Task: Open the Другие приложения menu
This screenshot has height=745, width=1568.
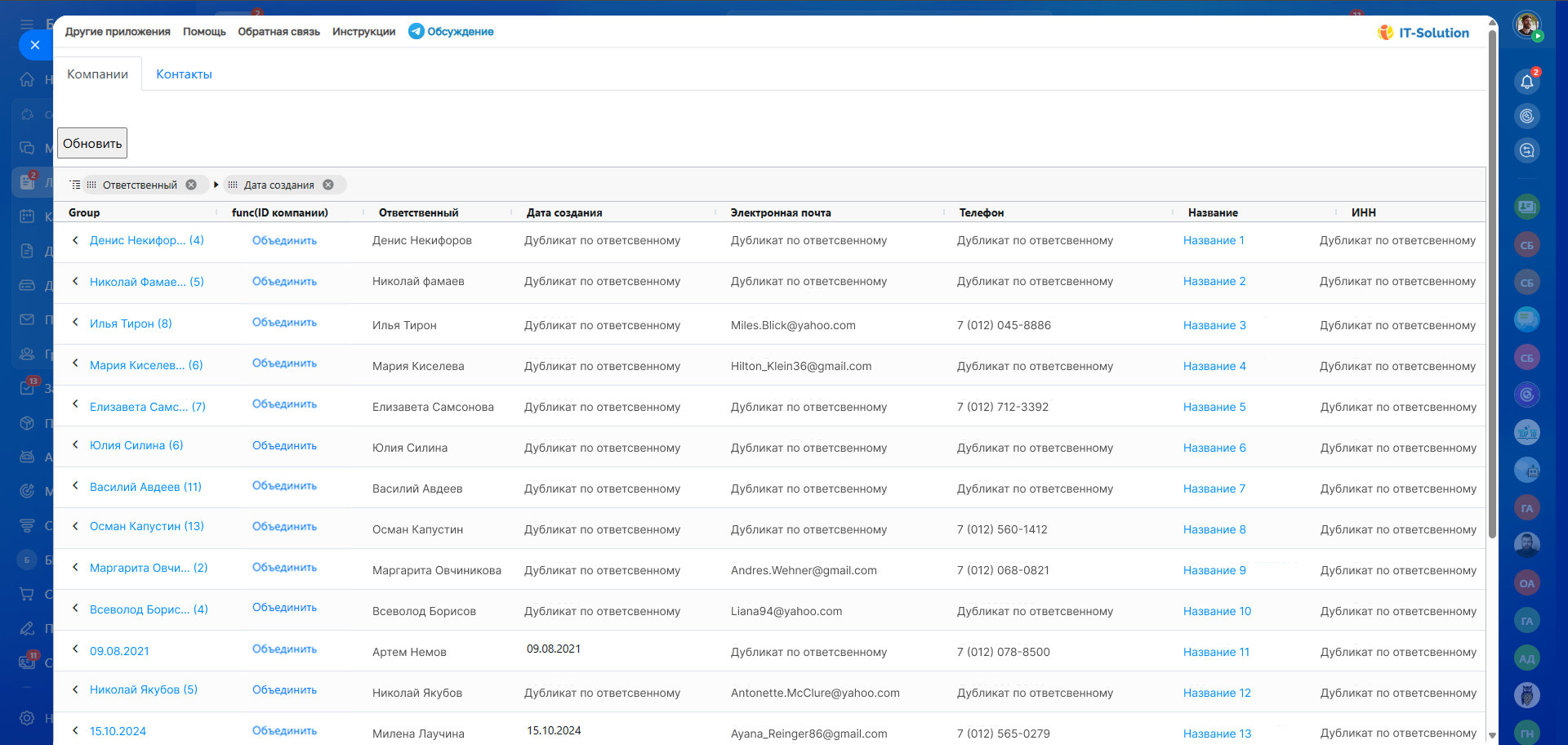Action: tap(118, 32)
